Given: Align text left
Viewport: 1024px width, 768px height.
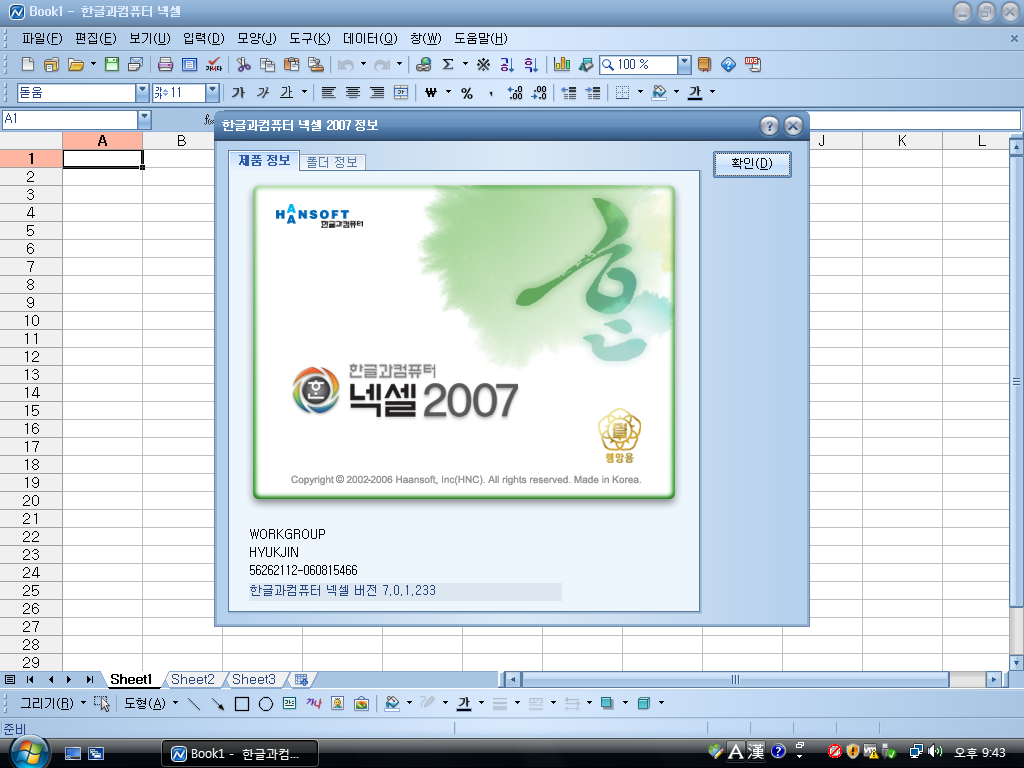Looking at the screenshot, I should pos(328,92).
